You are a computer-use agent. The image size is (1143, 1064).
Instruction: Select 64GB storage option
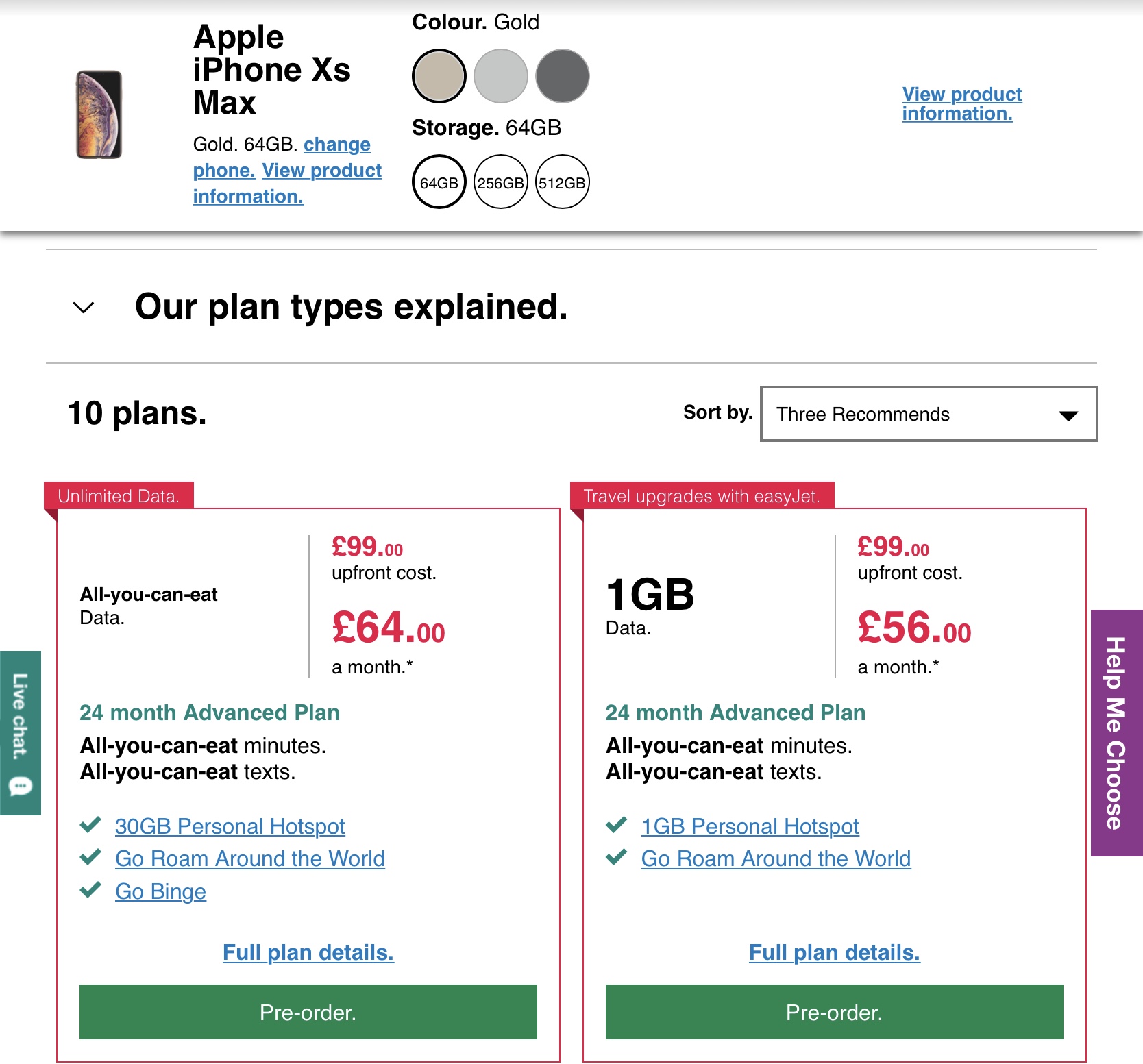tap(439, 182)
